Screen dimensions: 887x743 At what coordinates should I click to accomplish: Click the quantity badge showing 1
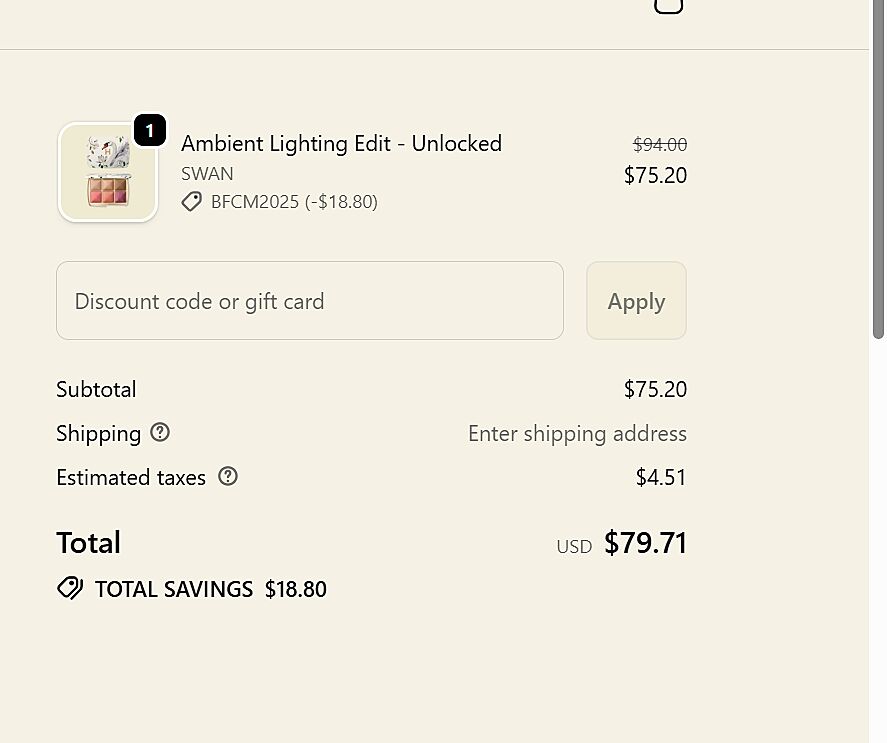[x=149, y=130]
